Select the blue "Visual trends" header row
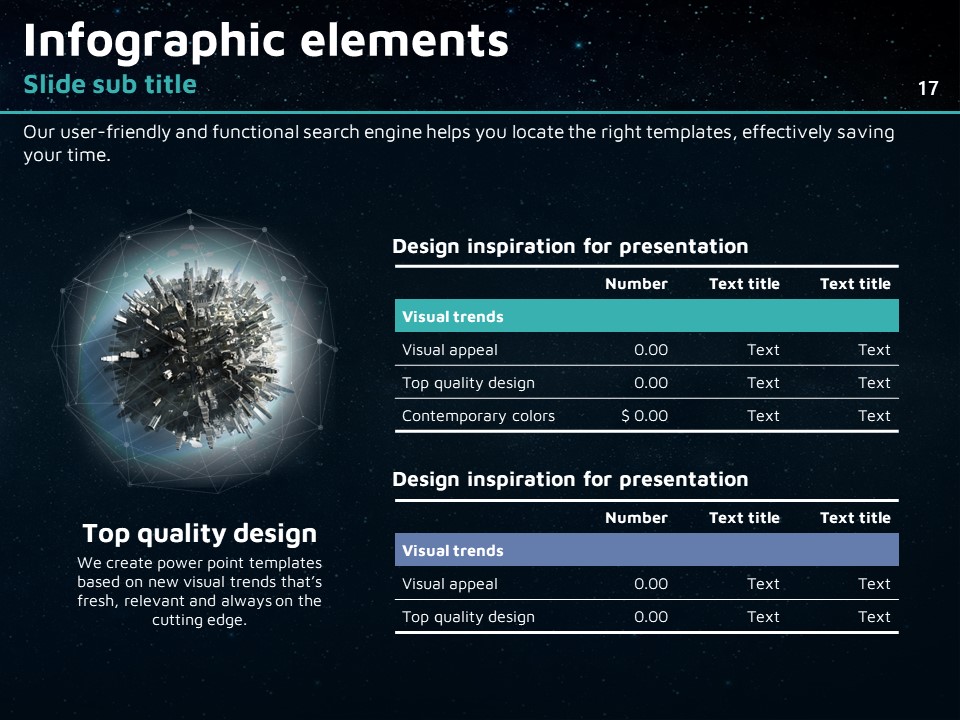960x720 pixels. (646, 550)
